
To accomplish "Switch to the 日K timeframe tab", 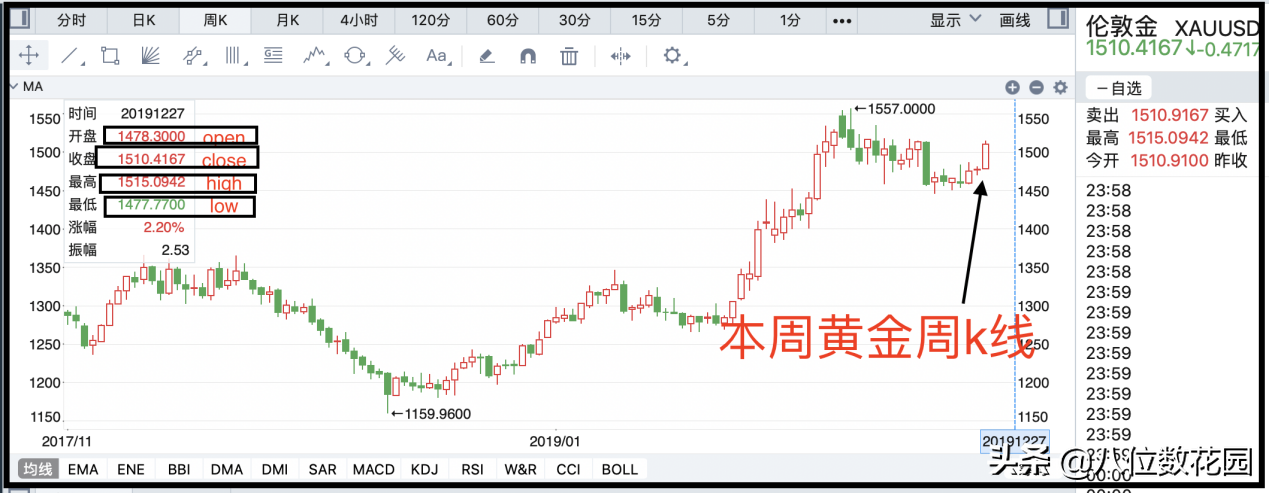I will (143, 20).
